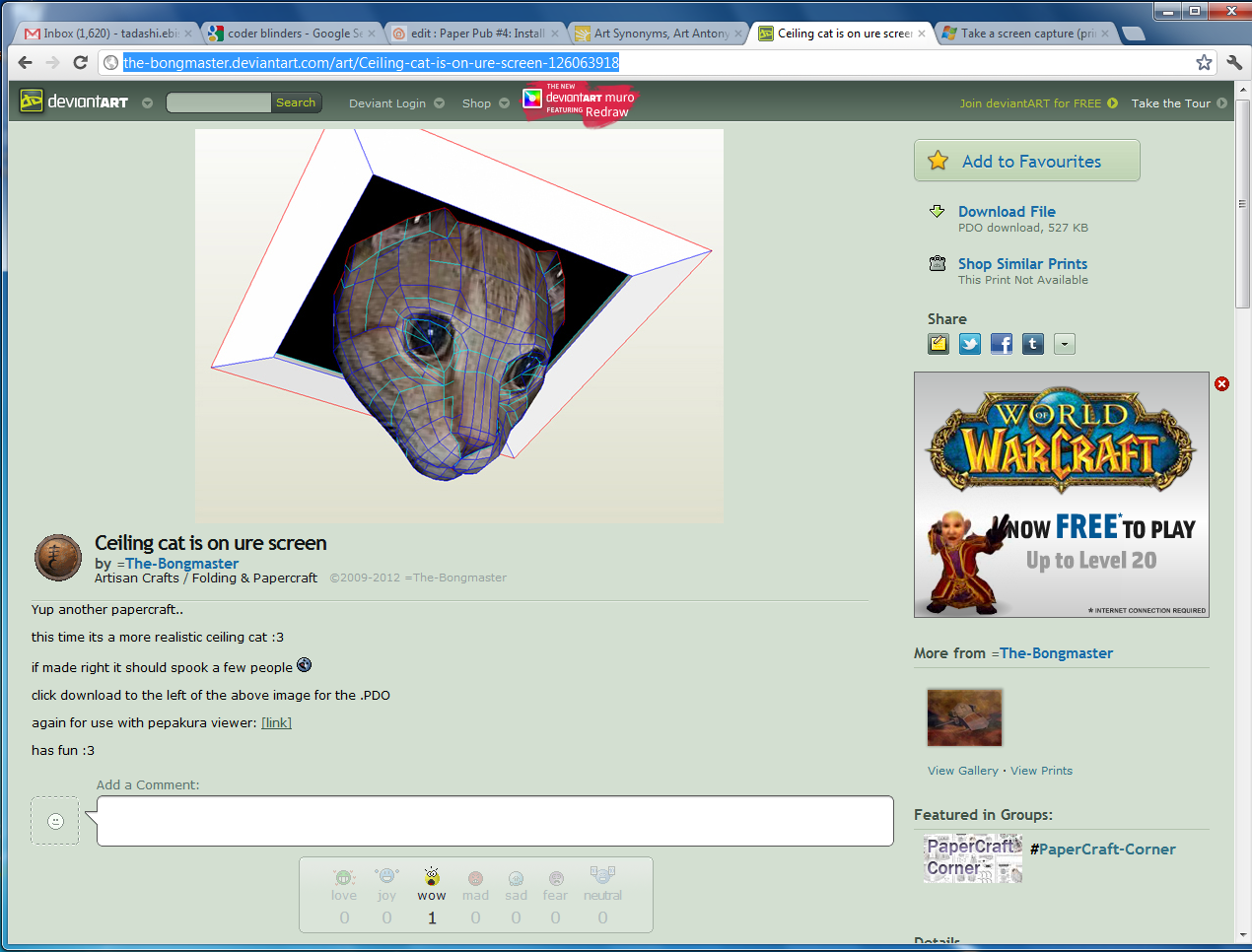Image resolution: width=1252 pixels, height=952 pixels.
Task: Open the gallery thumbnail under More from
Action: (964, 716)
